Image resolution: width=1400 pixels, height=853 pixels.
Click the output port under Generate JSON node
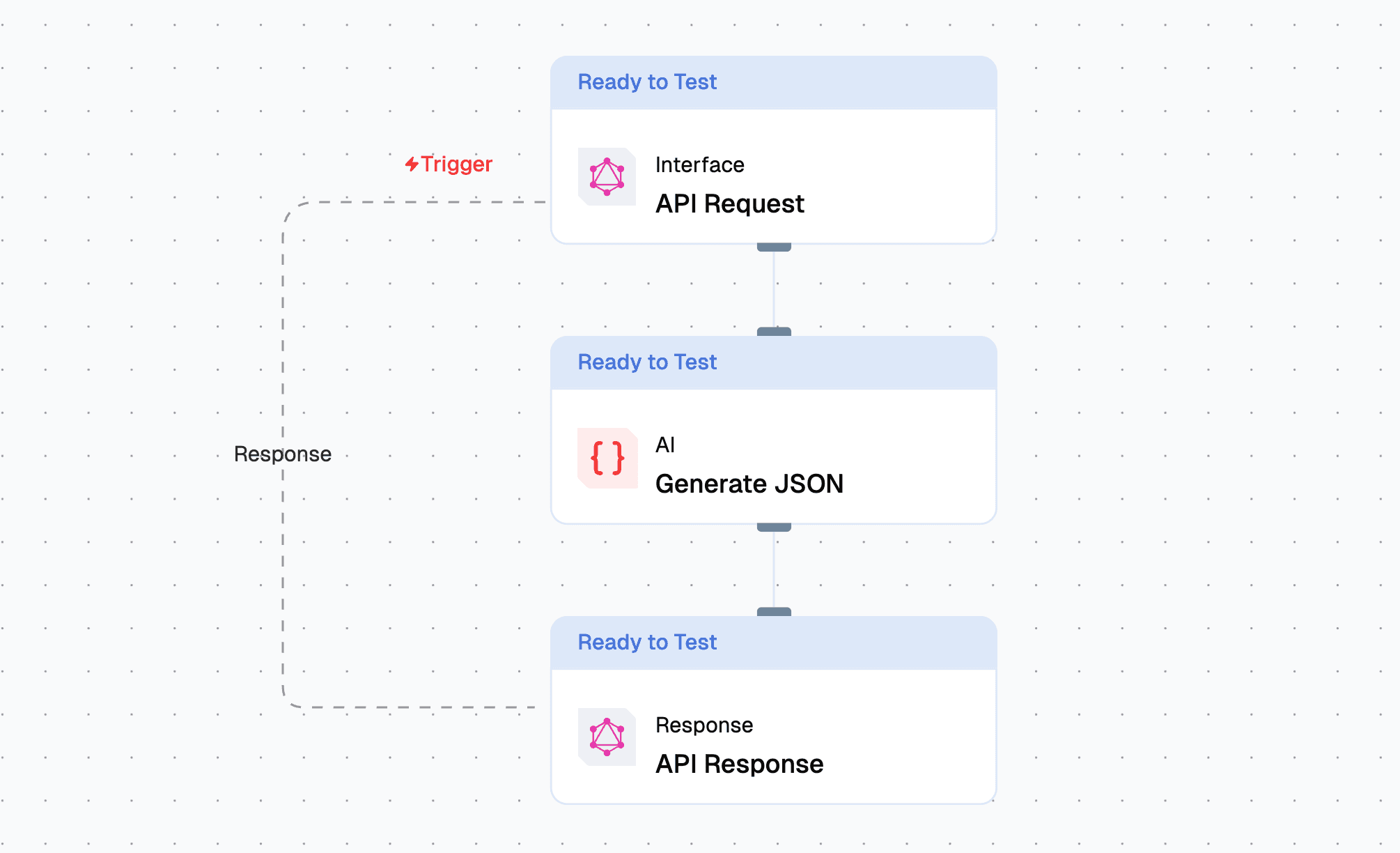[773, 528]
